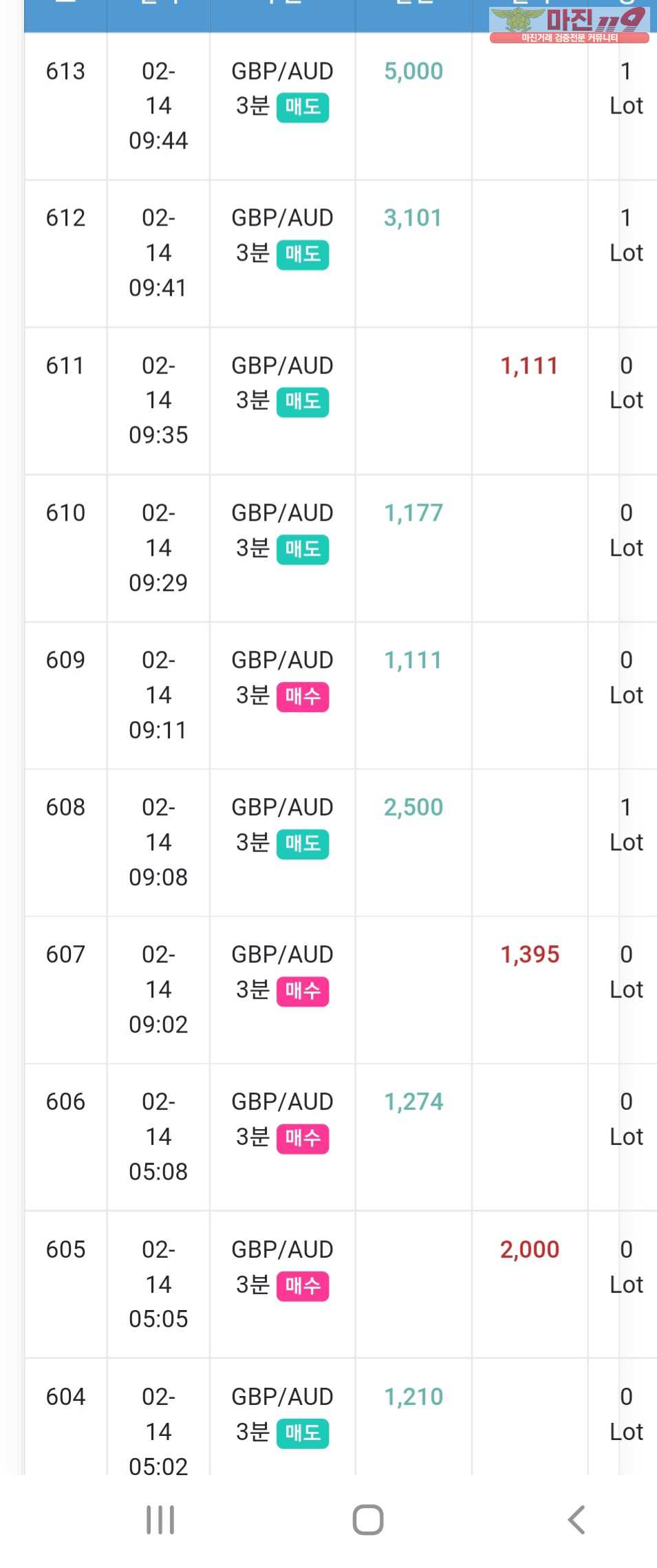
Task: Click the 02-14 09:29 date cell
Action: 158,548
